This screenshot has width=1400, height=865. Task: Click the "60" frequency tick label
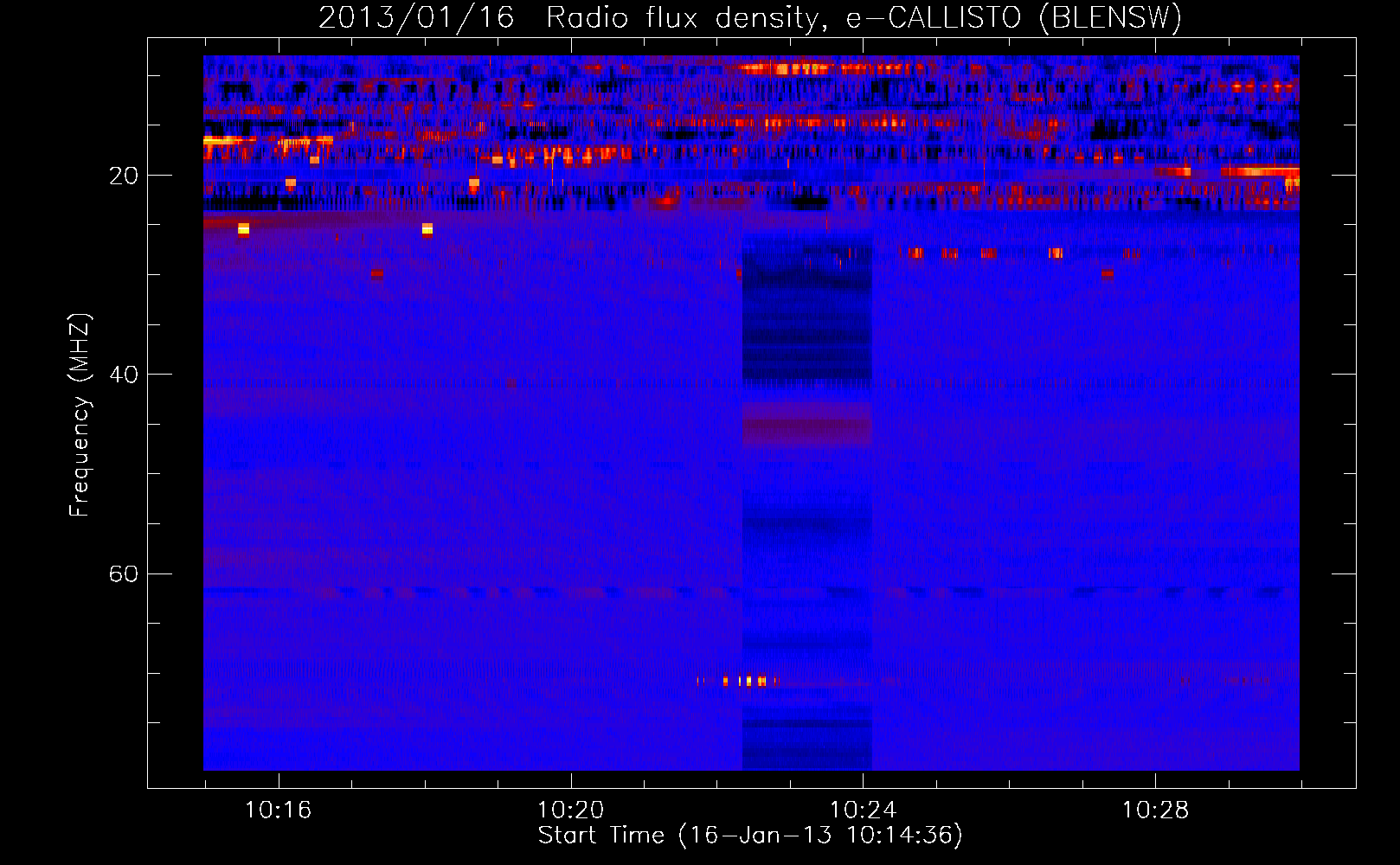(x=123, y=574)
